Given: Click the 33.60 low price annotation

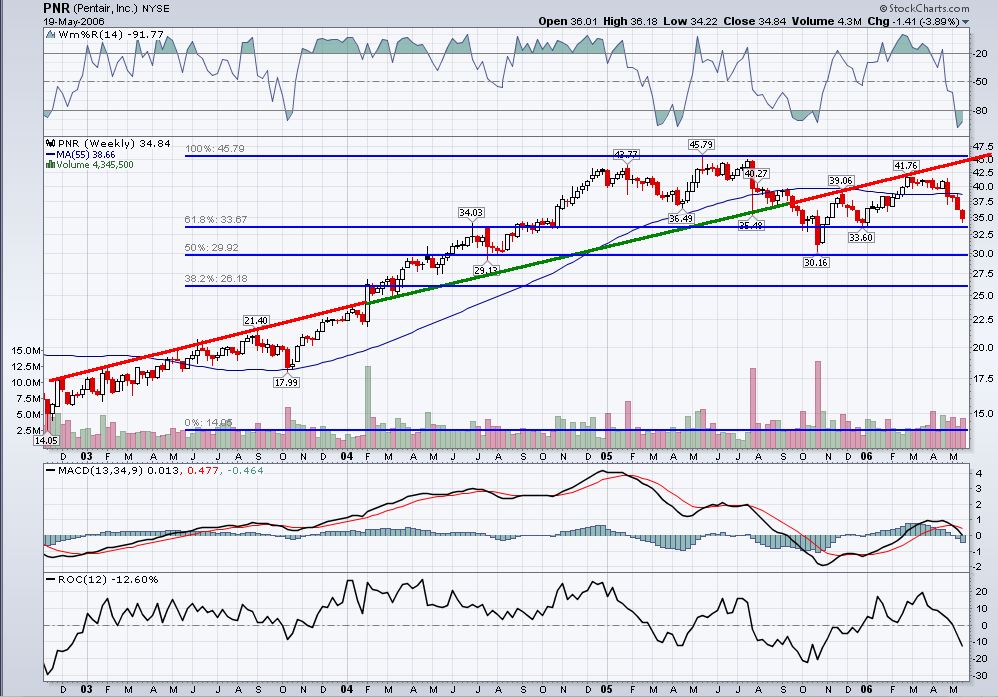Looking at the screenshot, I should [x=861, y=237].
